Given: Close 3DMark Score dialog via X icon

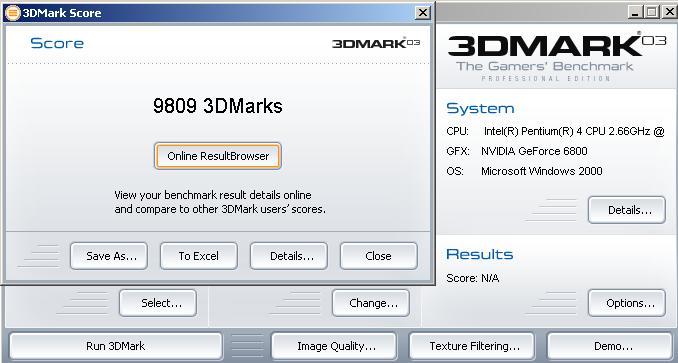Looking at the screenshot, I should click(x=422, y=13).
